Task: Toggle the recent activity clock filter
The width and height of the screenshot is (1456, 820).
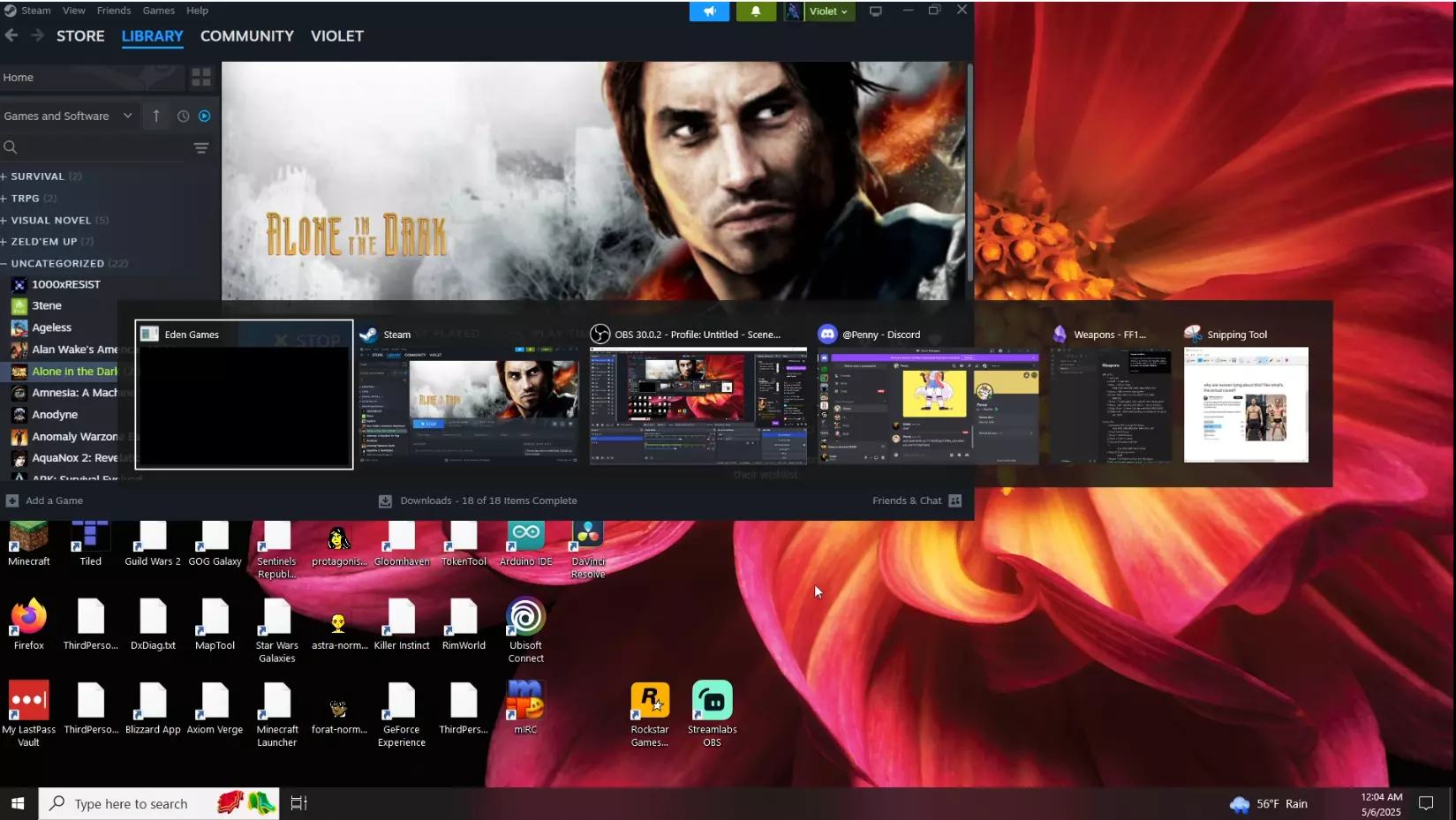Action: (x=183, y=116)
